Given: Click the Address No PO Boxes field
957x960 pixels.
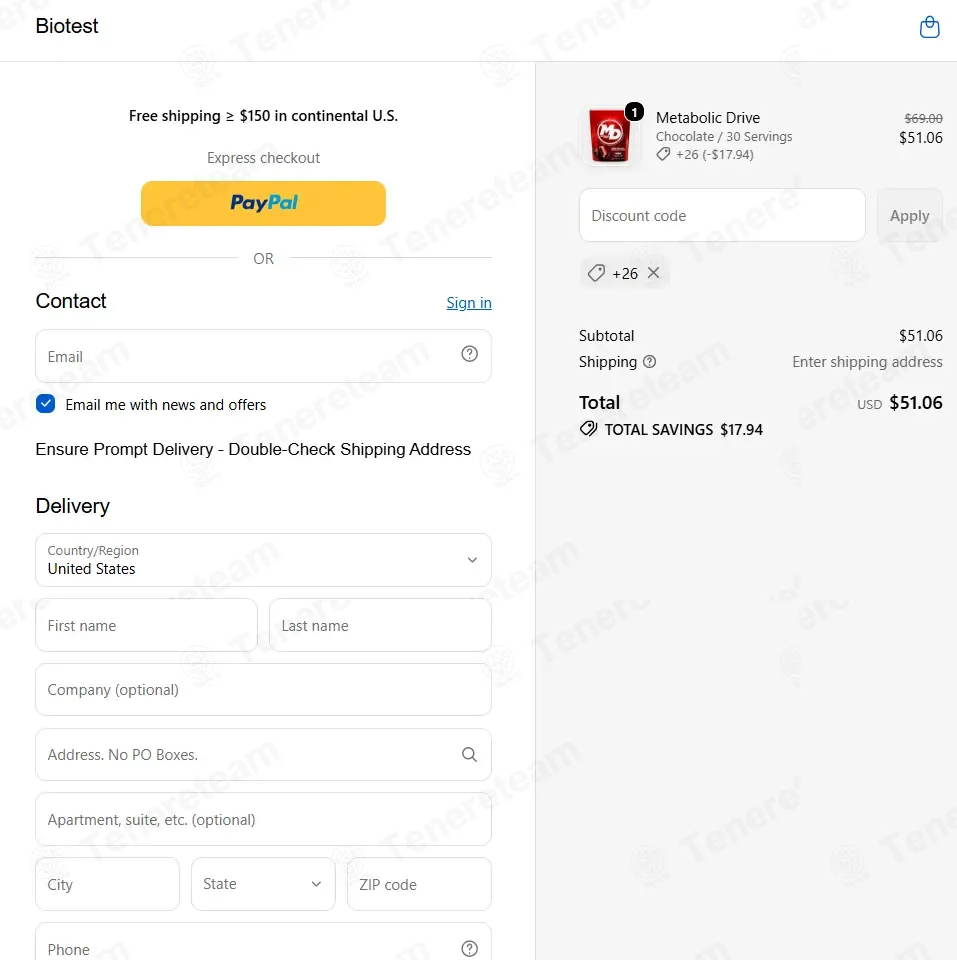Looking at the screenshot, I should pyautogui.click(x=263, y=754).
